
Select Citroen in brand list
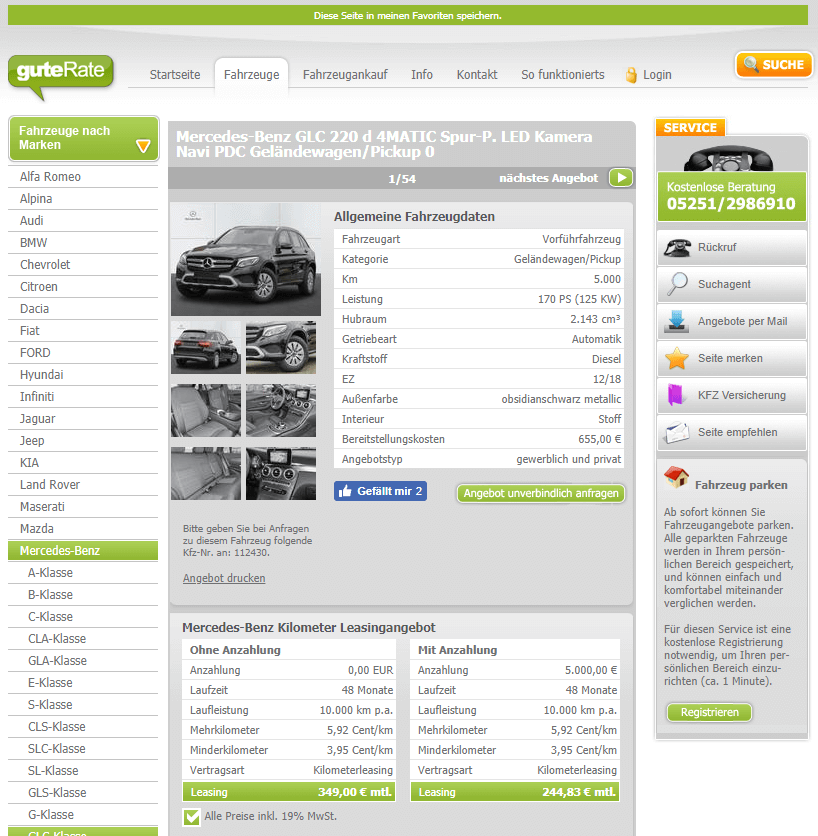coord(83,286)
